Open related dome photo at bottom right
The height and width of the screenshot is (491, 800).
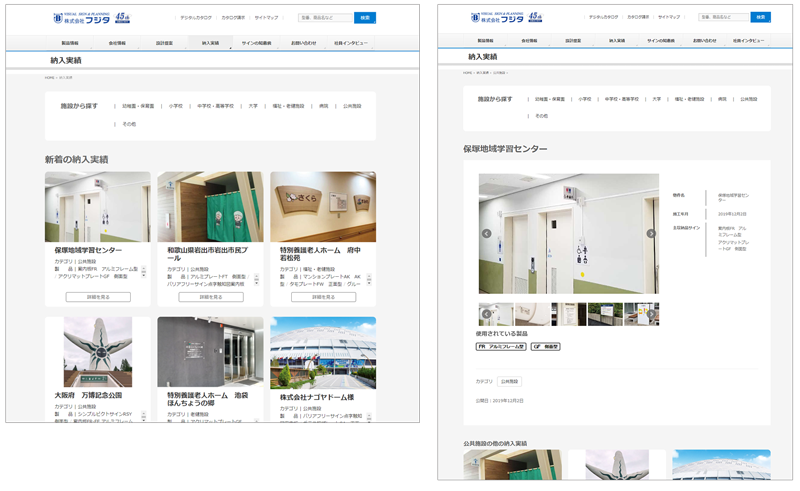point(721,464)
